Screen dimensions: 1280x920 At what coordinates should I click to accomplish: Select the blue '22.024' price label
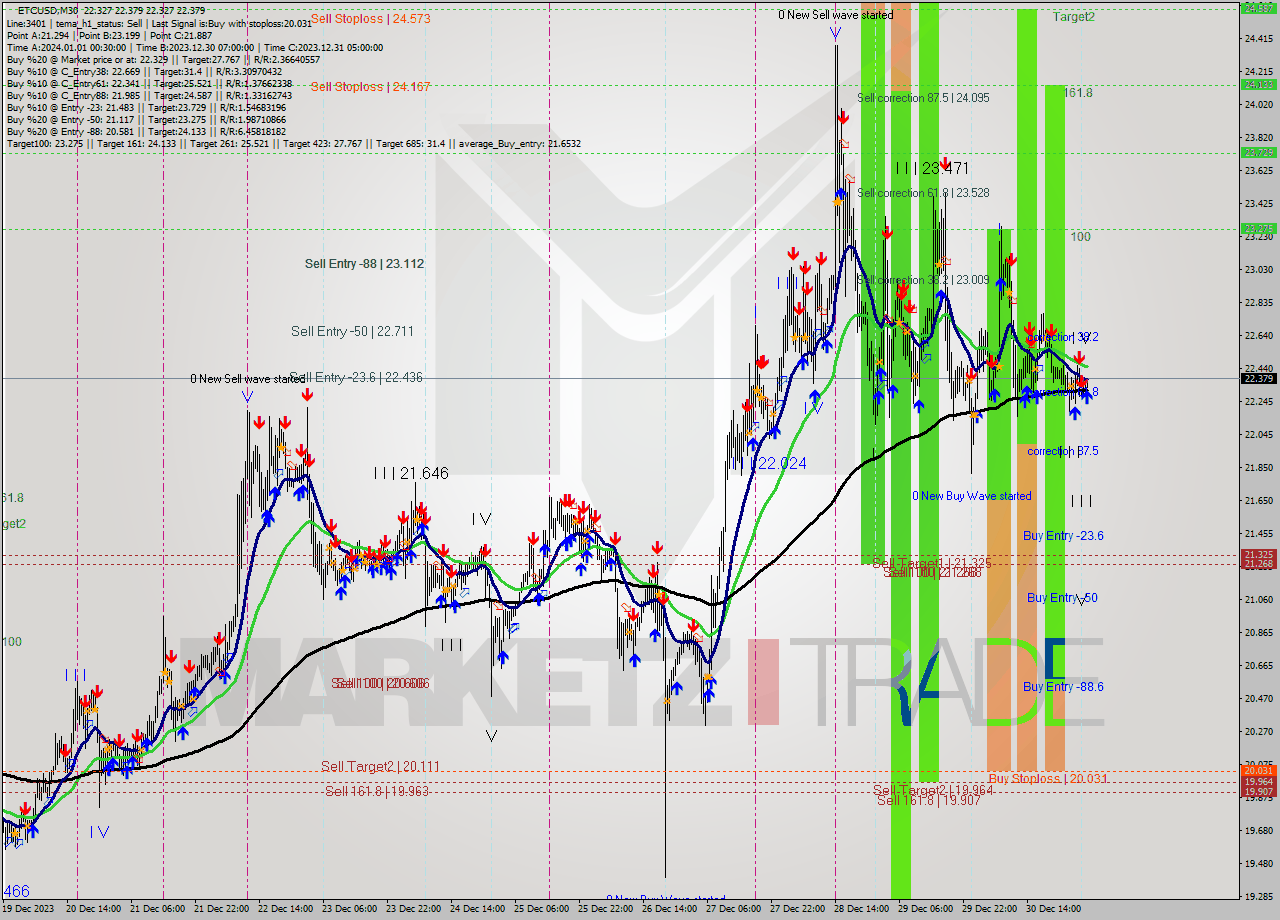tap(782, 464)
